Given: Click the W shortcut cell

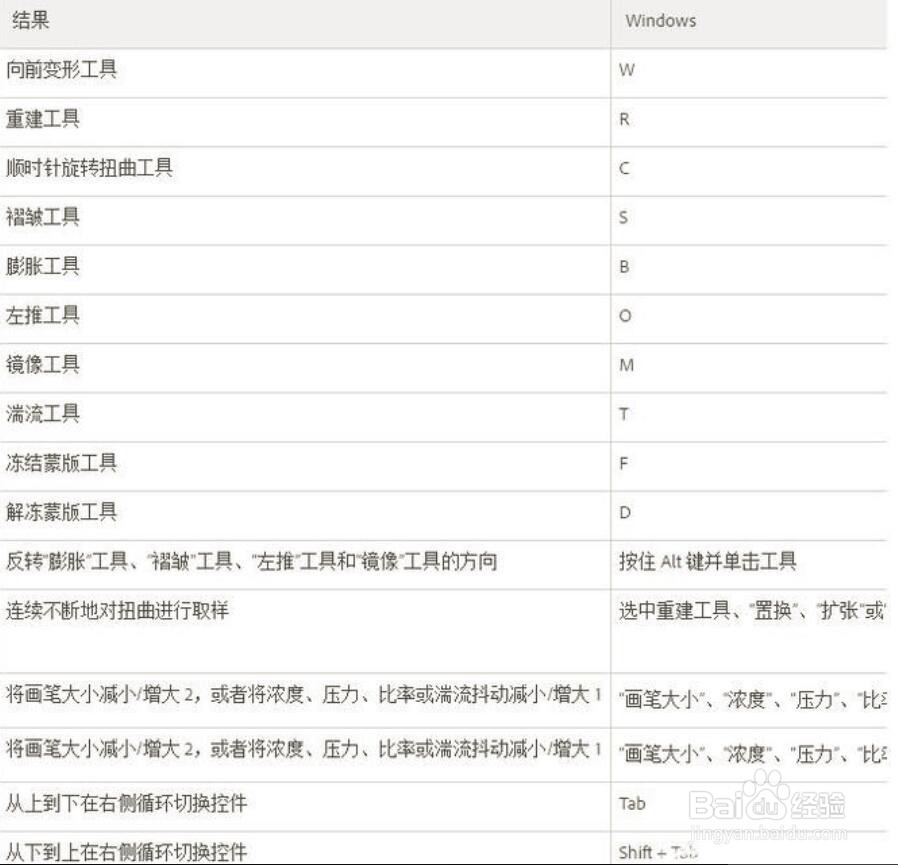Looking at the screenshot, I should [x=625, y=71].
